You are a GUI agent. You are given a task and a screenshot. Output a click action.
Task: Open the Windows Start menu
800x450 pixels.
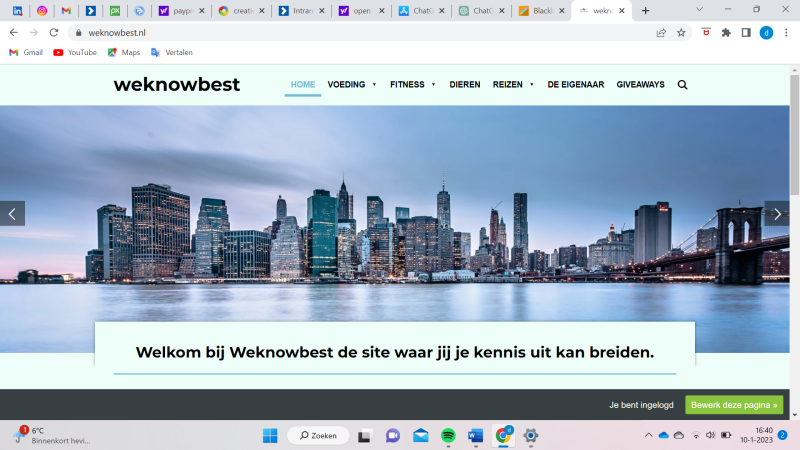(270, 435)
